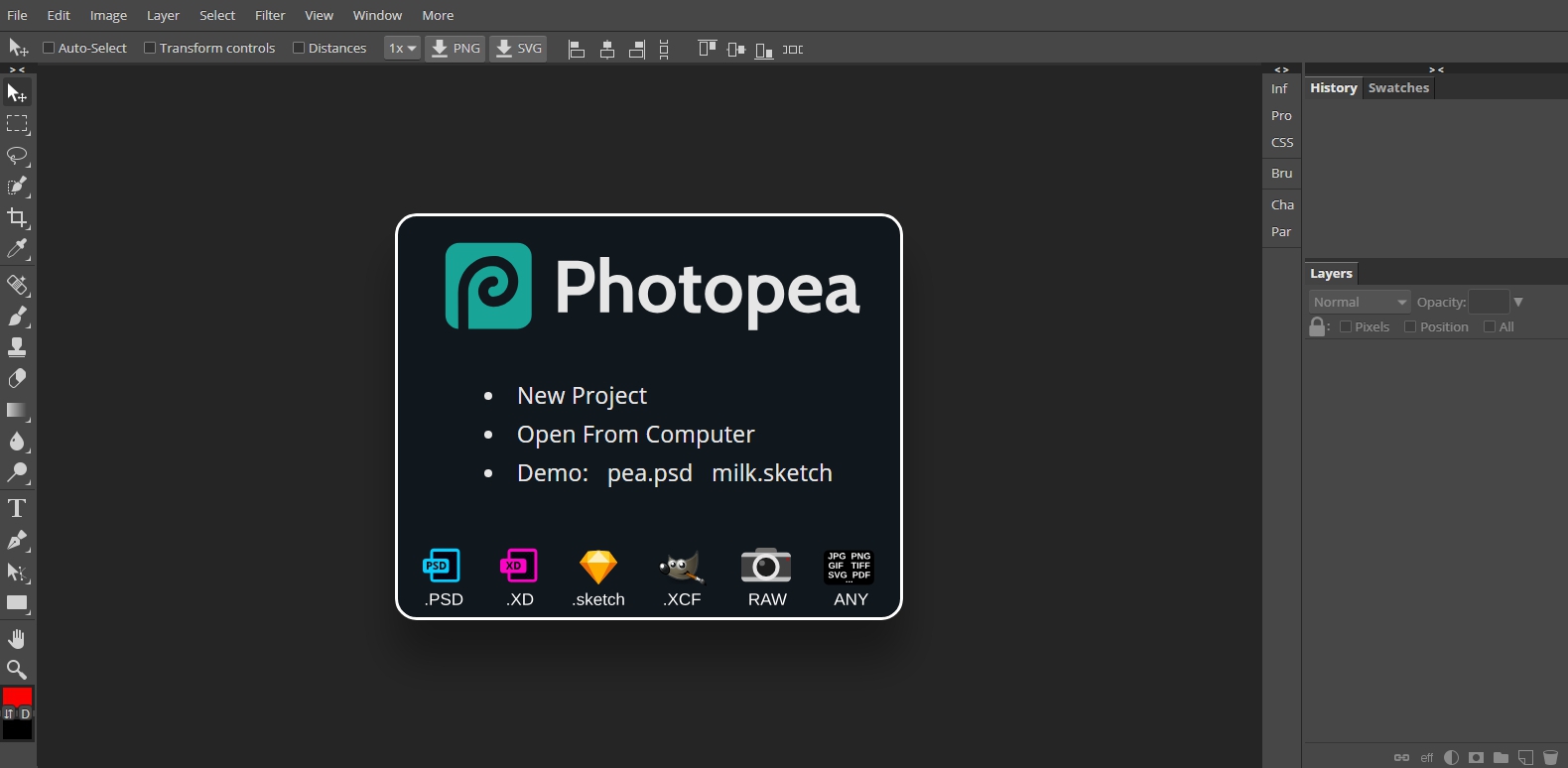Click the new adjustment layer half-circle icon
Viewport: 1568px width, 768px height.
(1452, 757)
